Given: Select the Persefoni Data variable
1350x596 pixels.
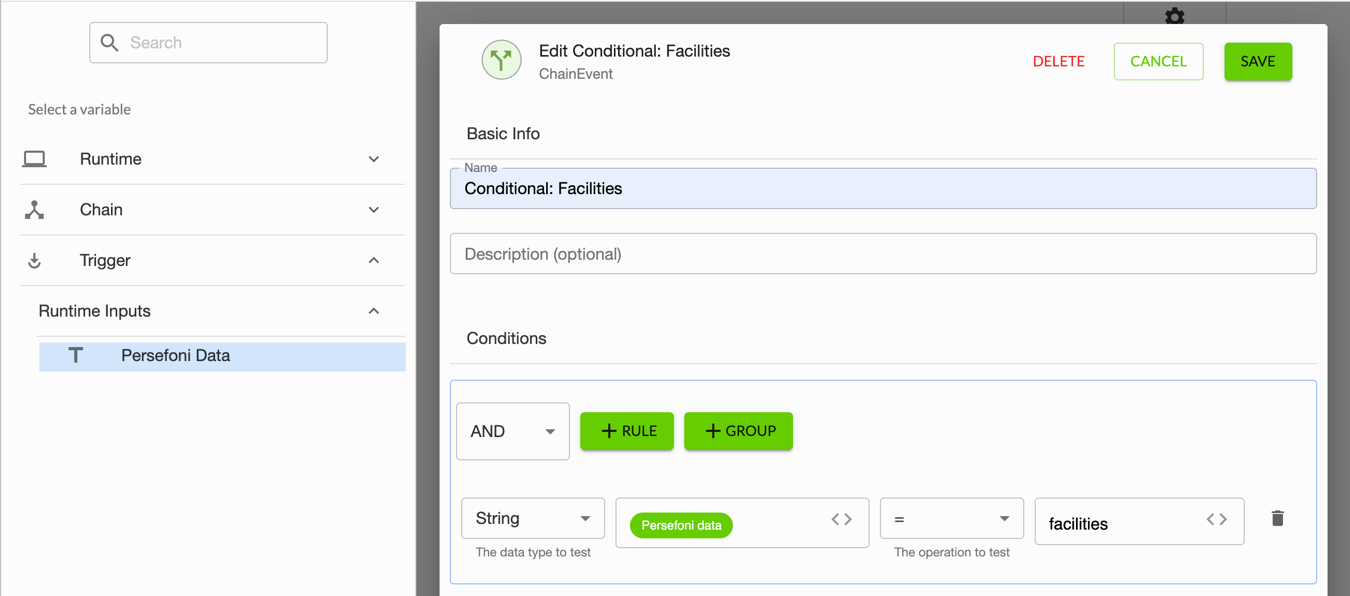Looking at the screenshot, I should [x=222, y=355].
